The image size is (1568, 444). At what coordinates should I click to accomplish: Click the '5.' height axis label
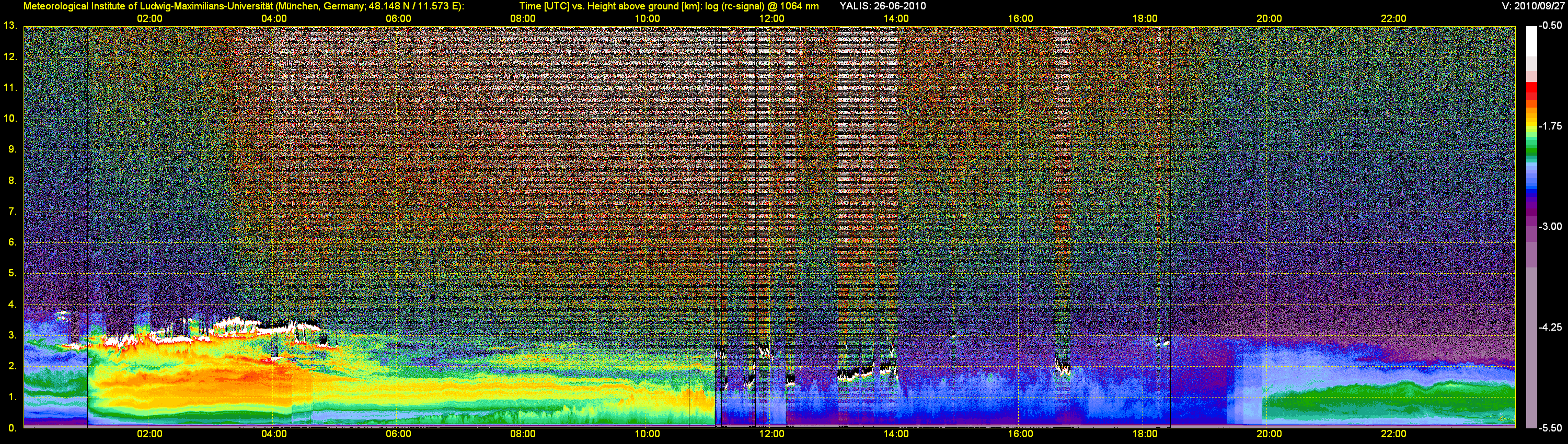pyautogui.click(x=12, y=273)
